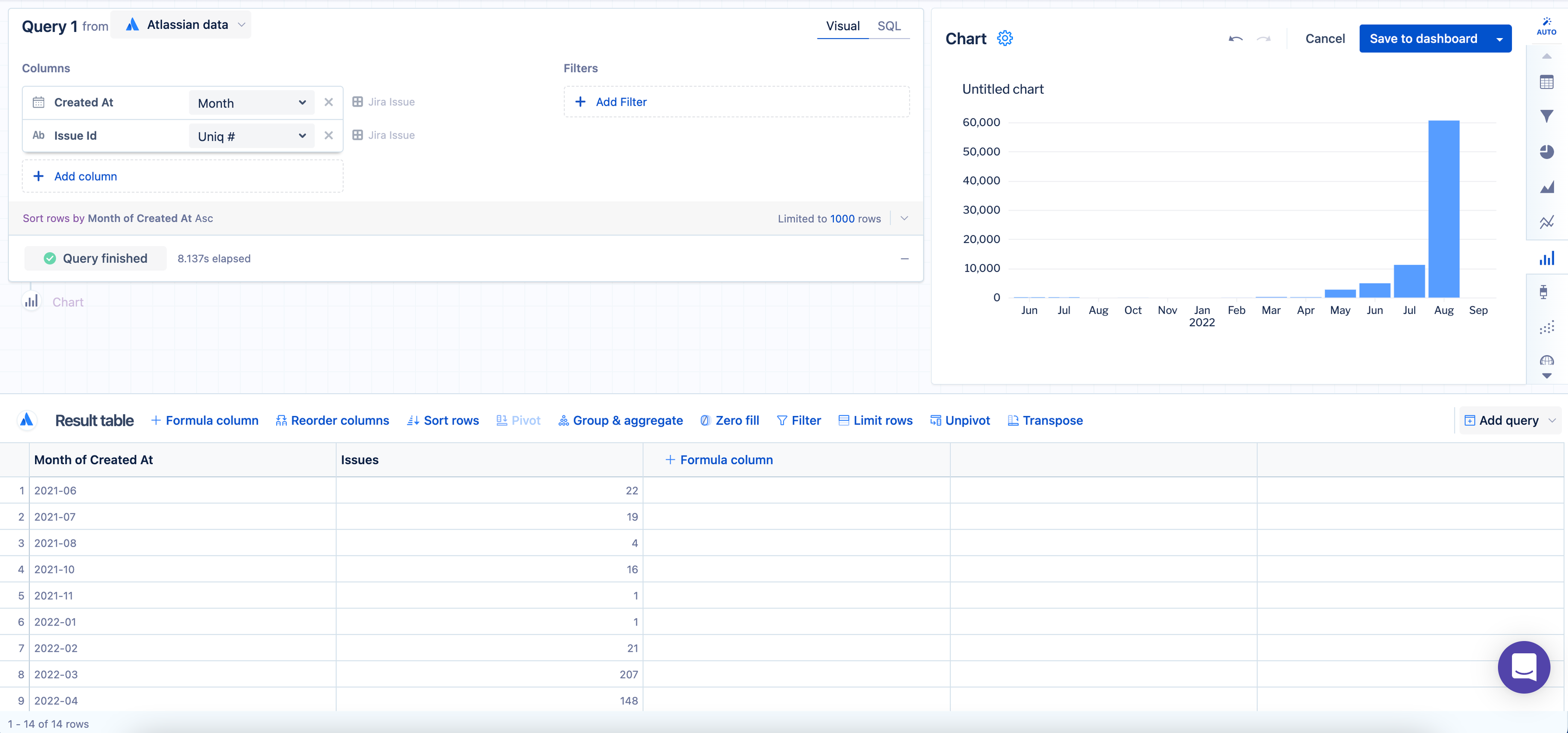Remove the Created At column

coord(329,102)
